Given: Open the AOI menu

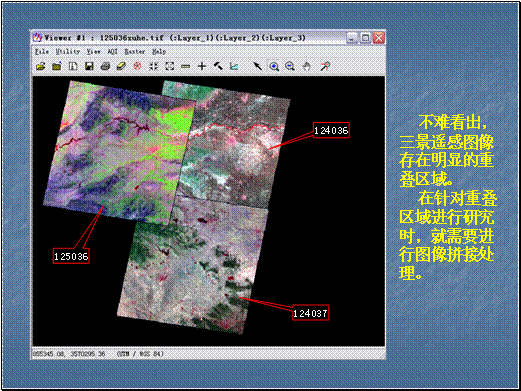Looking at the screenshot, I should 112,52.
